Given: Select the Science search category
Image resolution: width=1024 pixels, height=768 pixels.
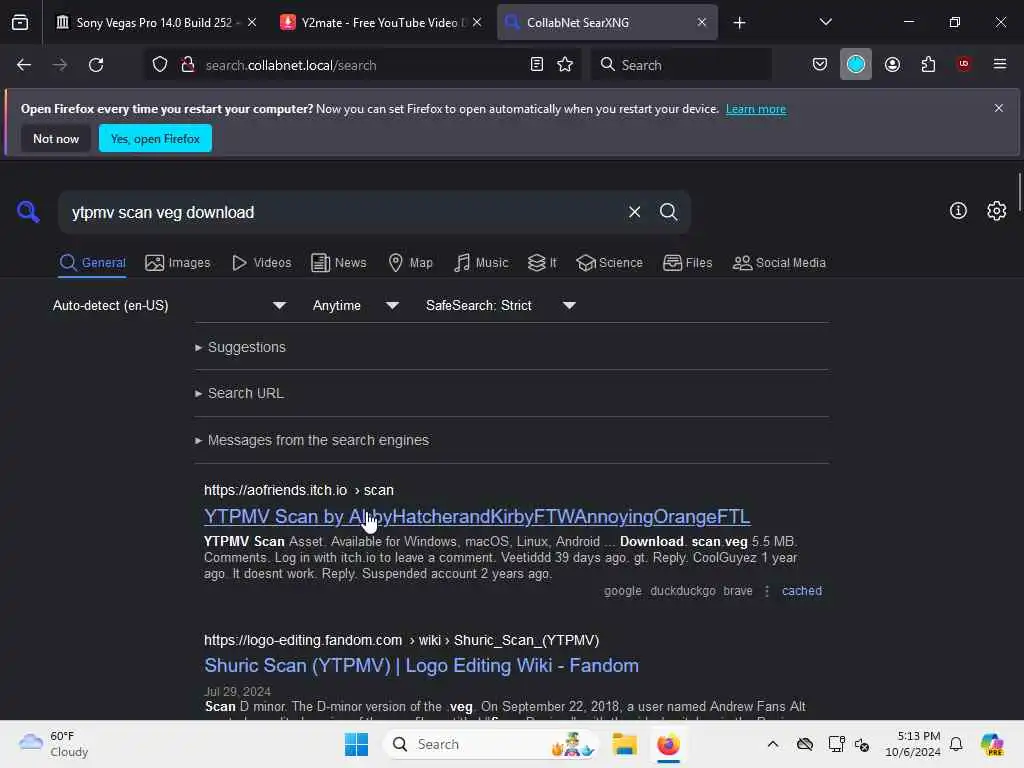Looking at the screenshot, I should tap(609, 263).
